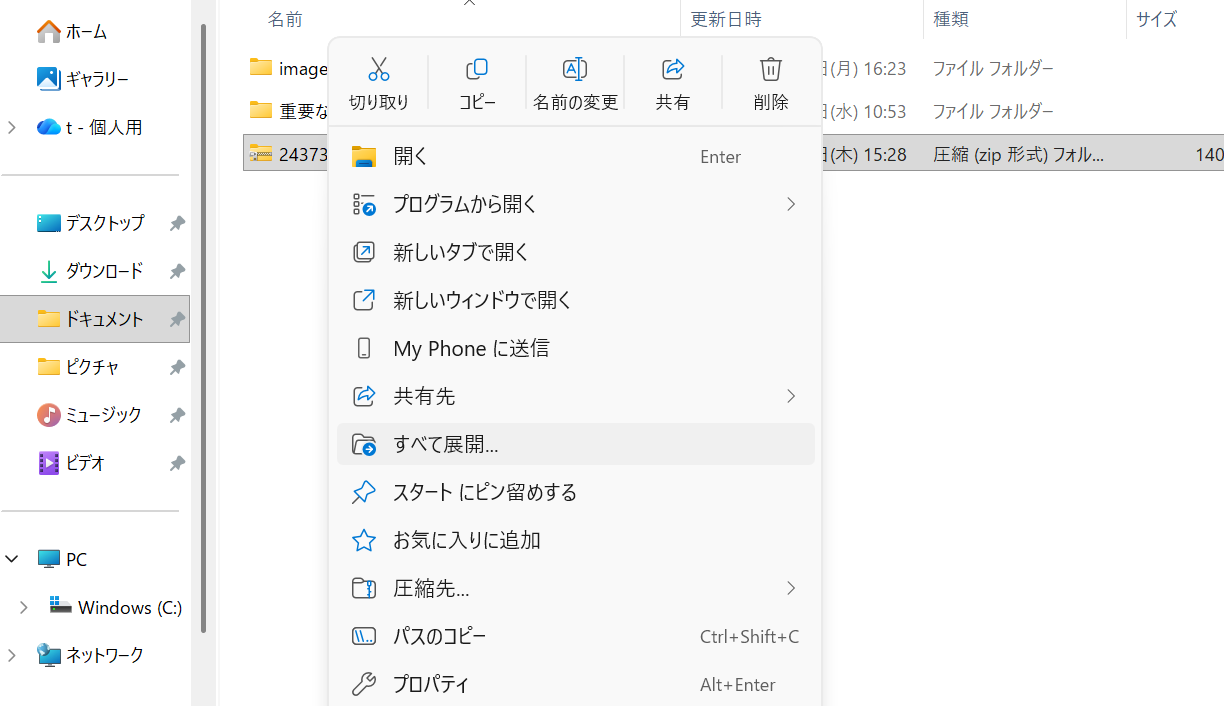
Task: Go to ホーム in the sidebar
Action: (86, 32)
